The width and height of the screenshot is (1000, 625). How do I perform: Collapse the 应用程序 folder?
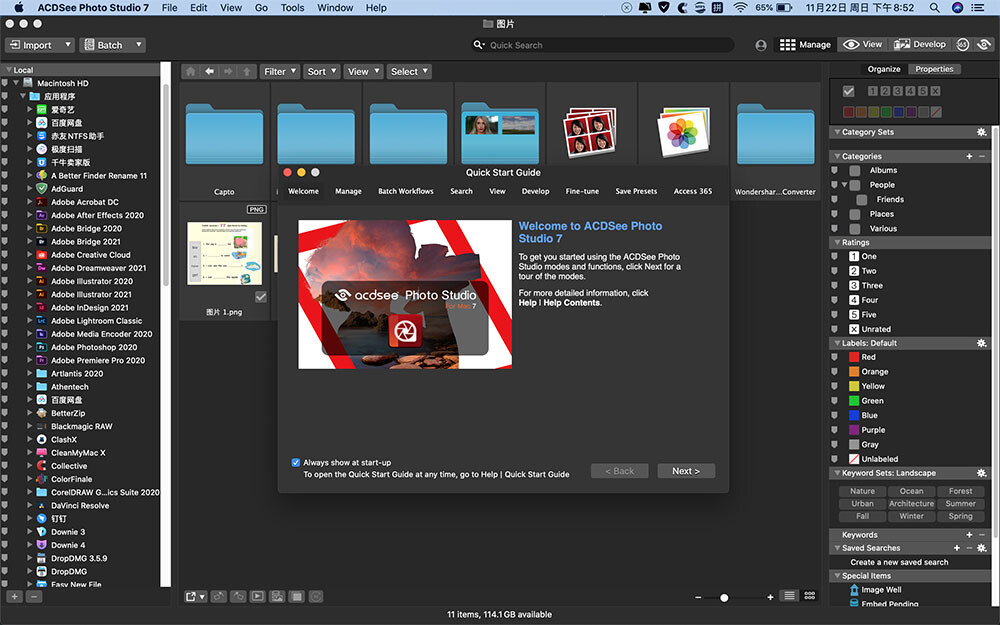click(22, 96)
